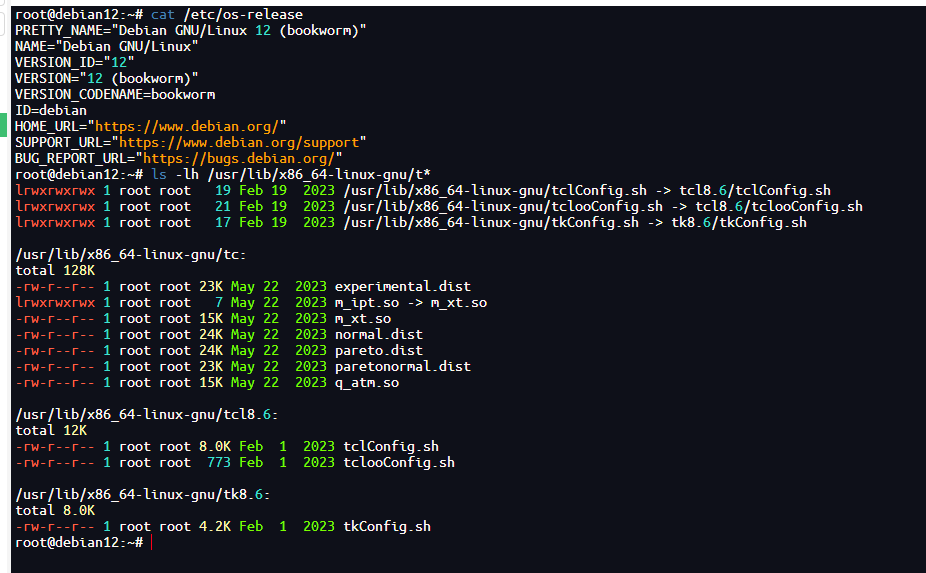Select the /usr/lib/x86_64-linux-gnu/tk8.6: header
This screenshot has height=573, width=926.
(142, 494)
